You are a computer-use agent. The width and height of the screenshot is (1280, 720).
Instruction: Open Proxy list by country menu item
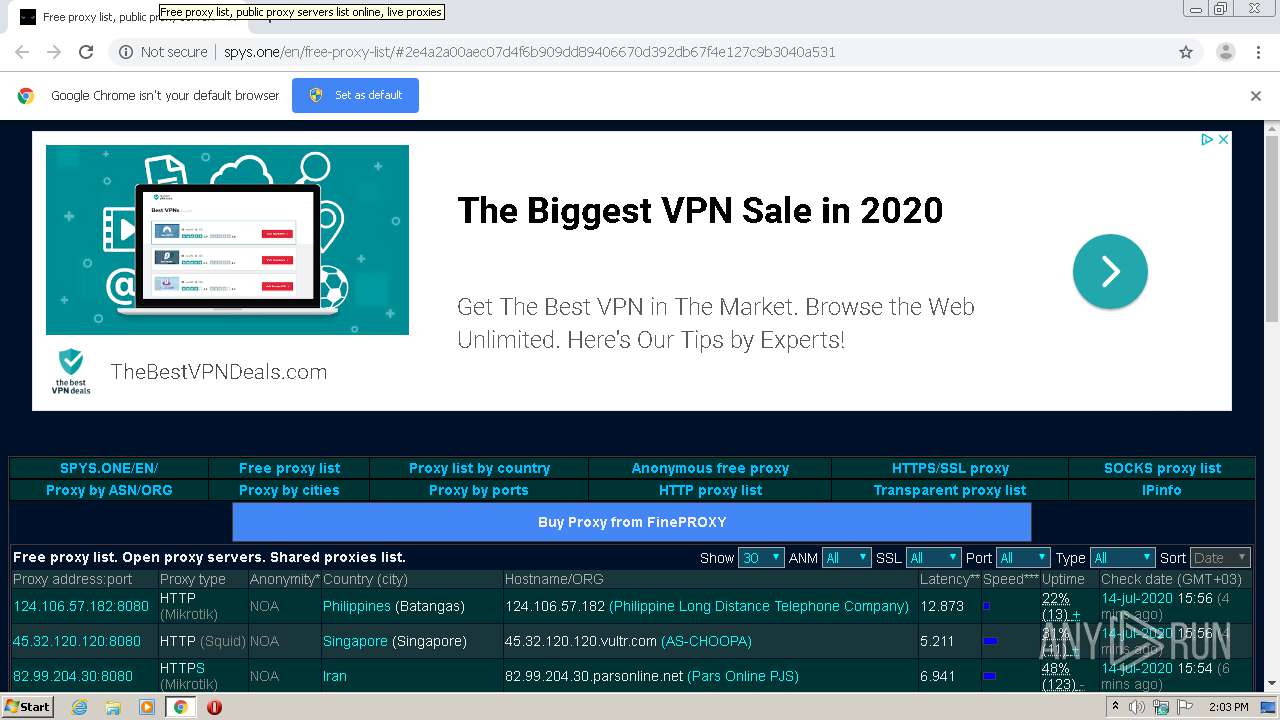(479, 468)
